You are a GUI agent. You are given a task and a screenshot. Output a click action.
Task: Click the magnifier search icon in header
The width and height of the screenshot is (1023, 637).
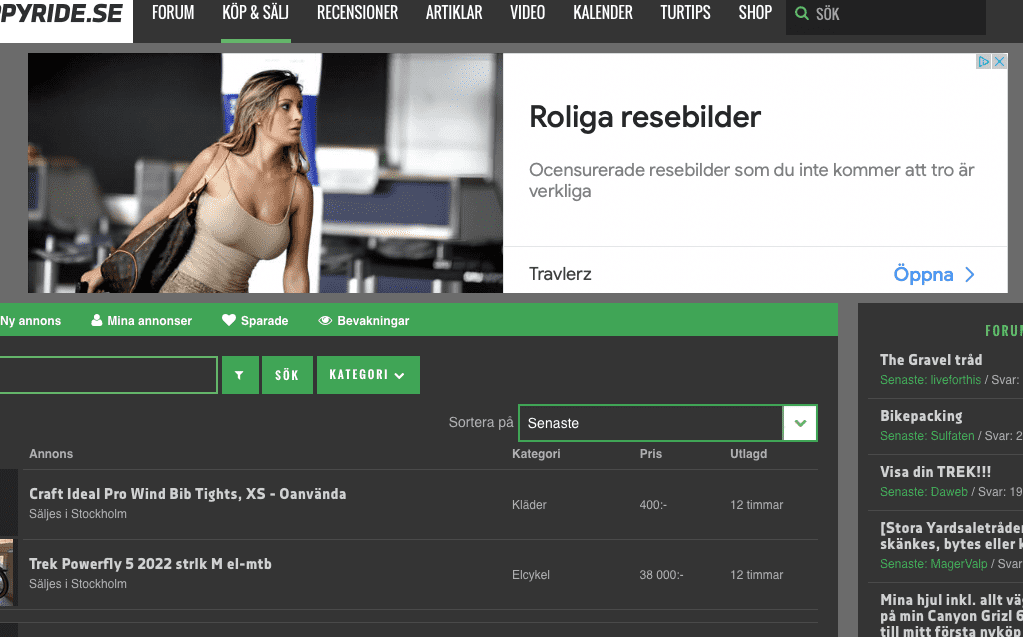[802, 14]
